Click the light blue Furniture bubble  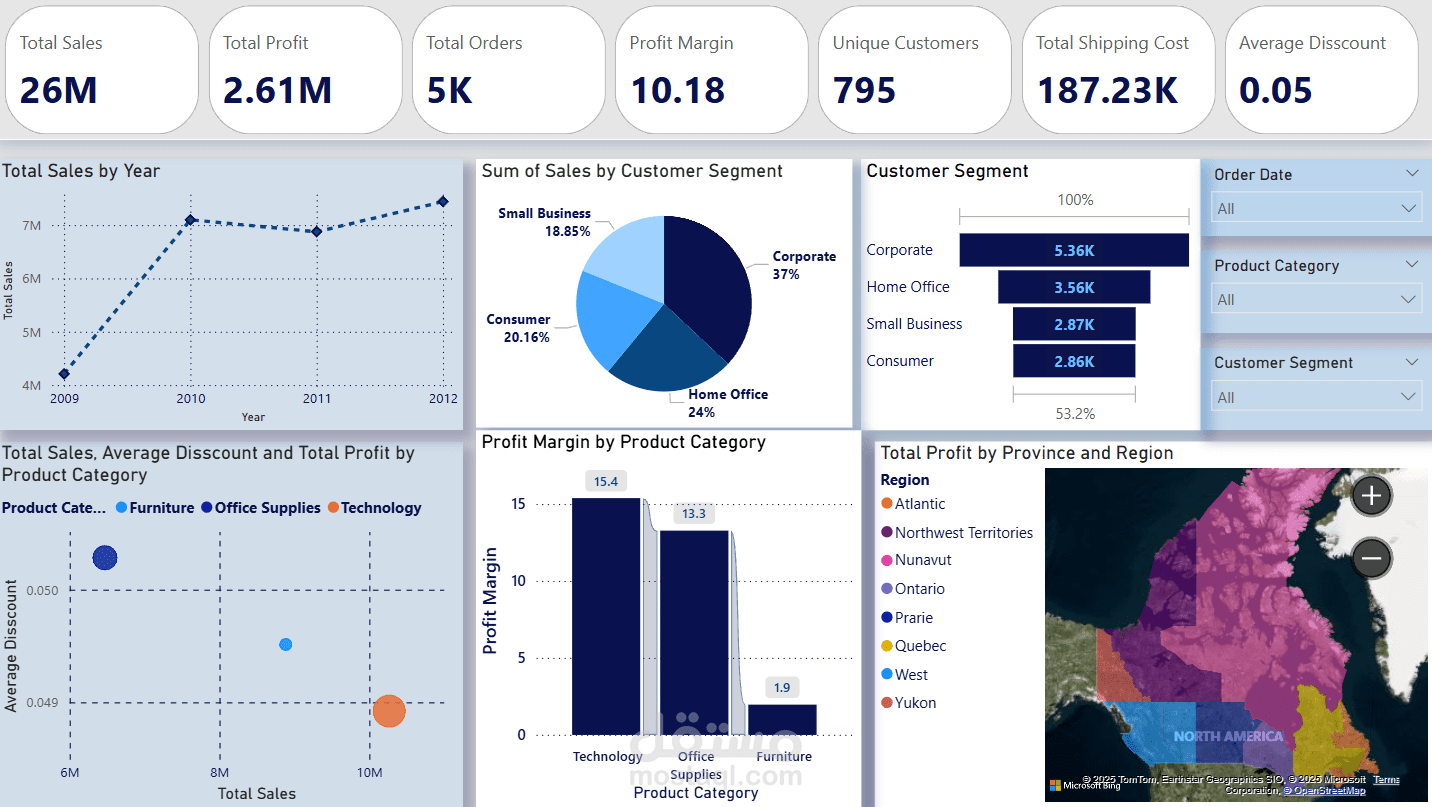(x=286, y=645)
